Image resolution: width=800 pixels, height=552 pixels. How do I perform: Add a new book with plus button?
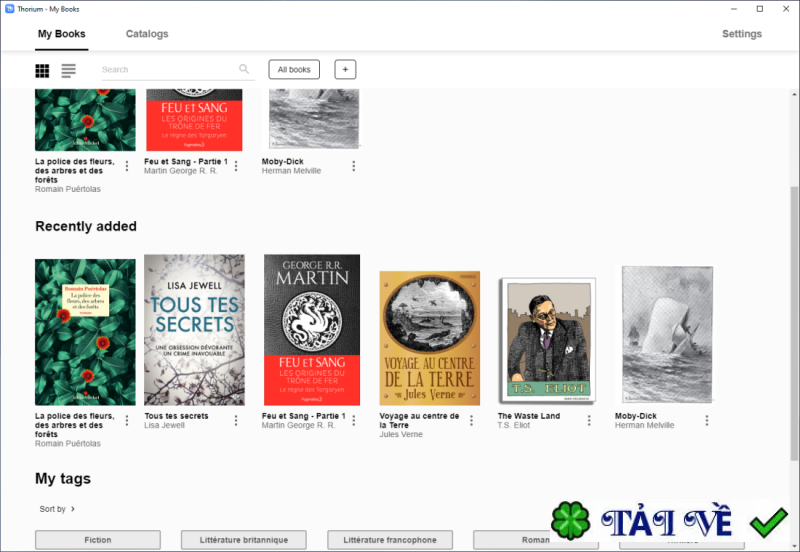pos(345,69)
